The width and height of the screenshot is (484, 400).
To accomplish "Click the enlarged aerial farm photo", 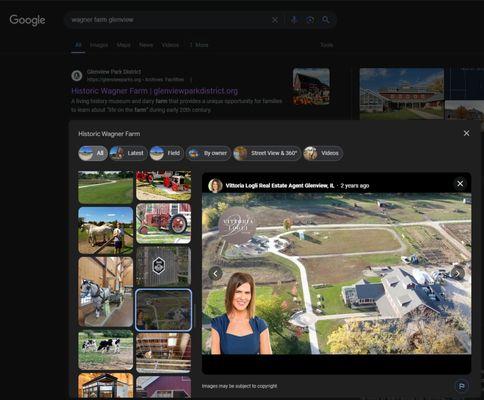I will click(337, 274).
